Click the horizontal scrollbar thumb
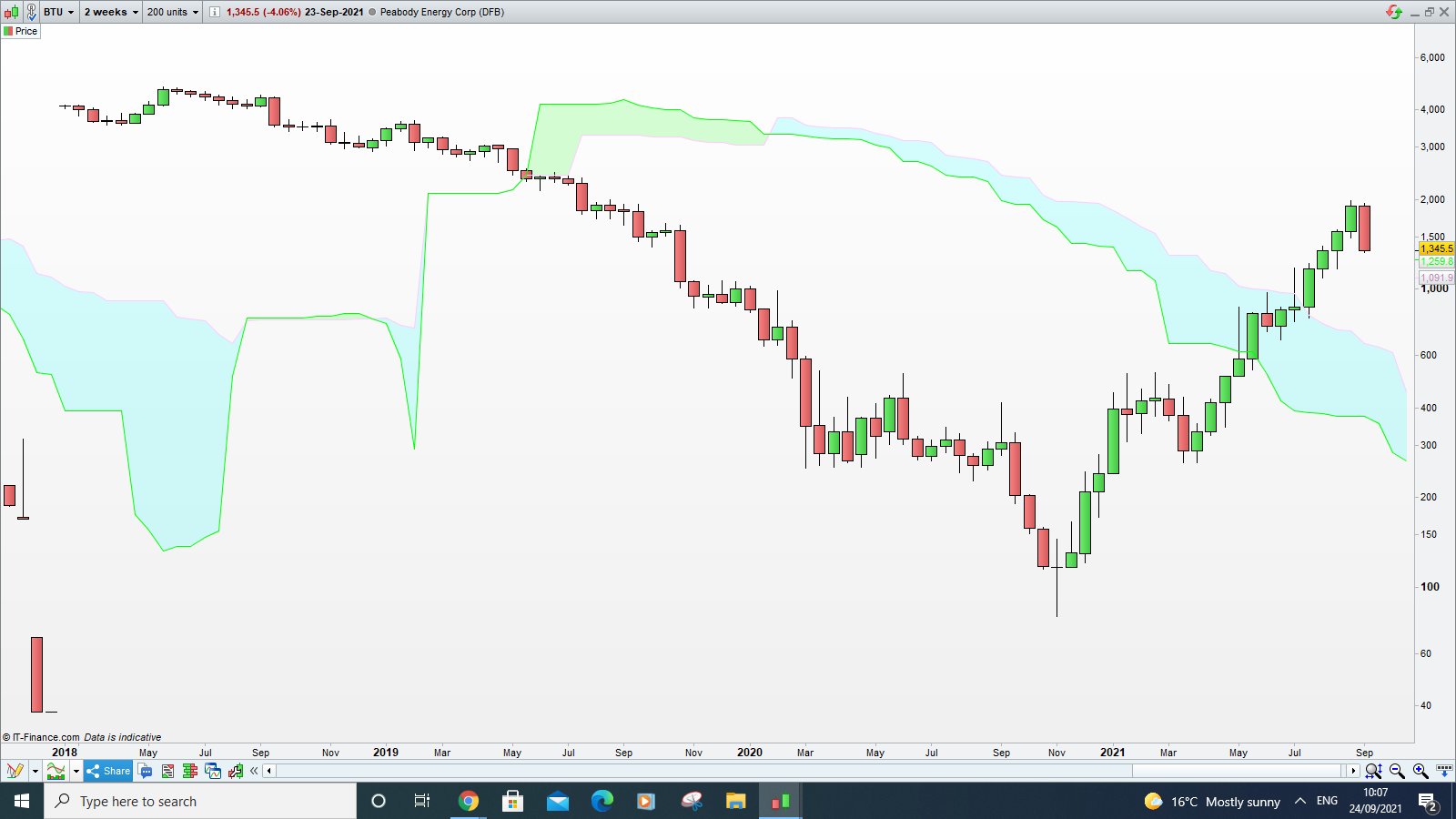 point(1239,771)
